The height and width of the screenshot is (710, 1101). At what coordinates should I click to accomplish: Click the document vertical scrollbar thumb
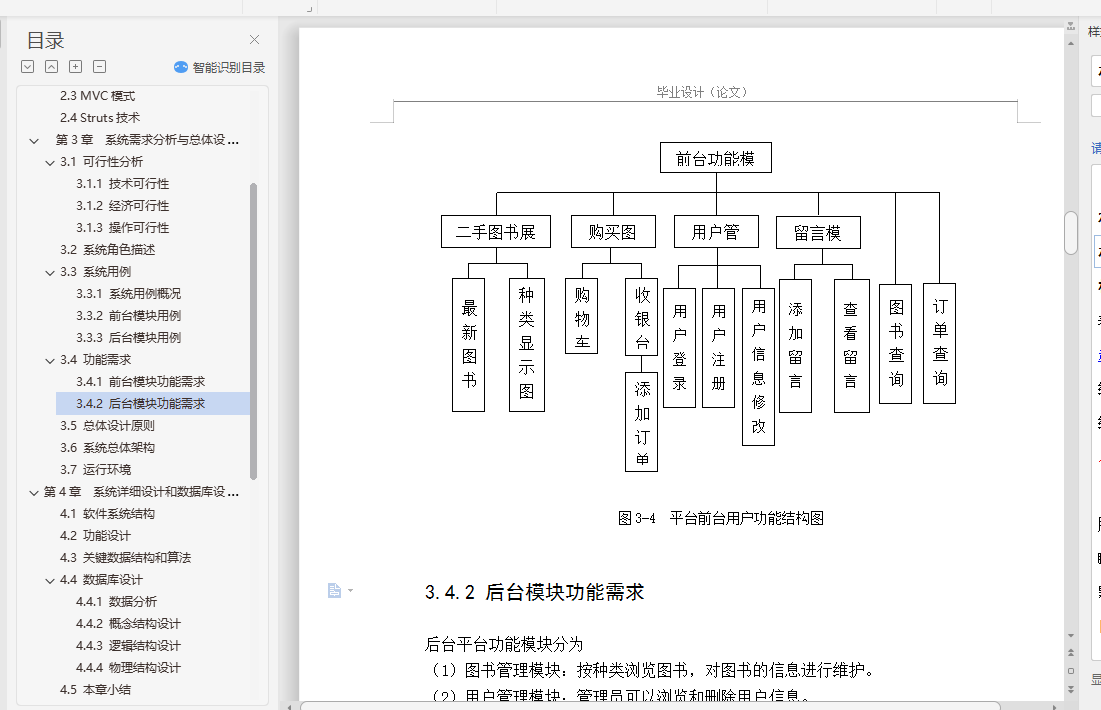[x=1071, y=232]
